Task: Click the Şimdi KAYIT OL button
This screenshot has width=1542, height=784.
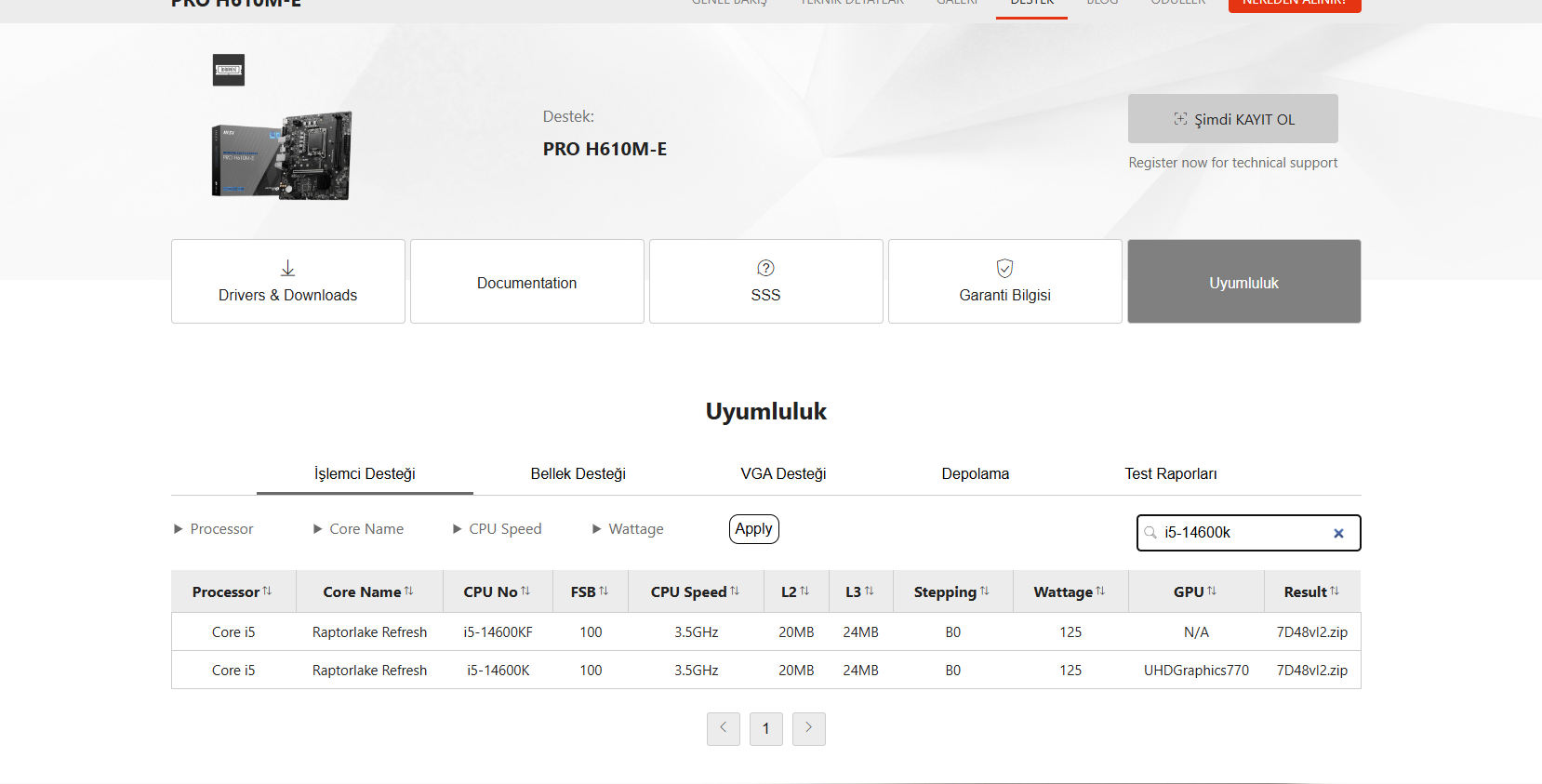Action: point(1233,119)
